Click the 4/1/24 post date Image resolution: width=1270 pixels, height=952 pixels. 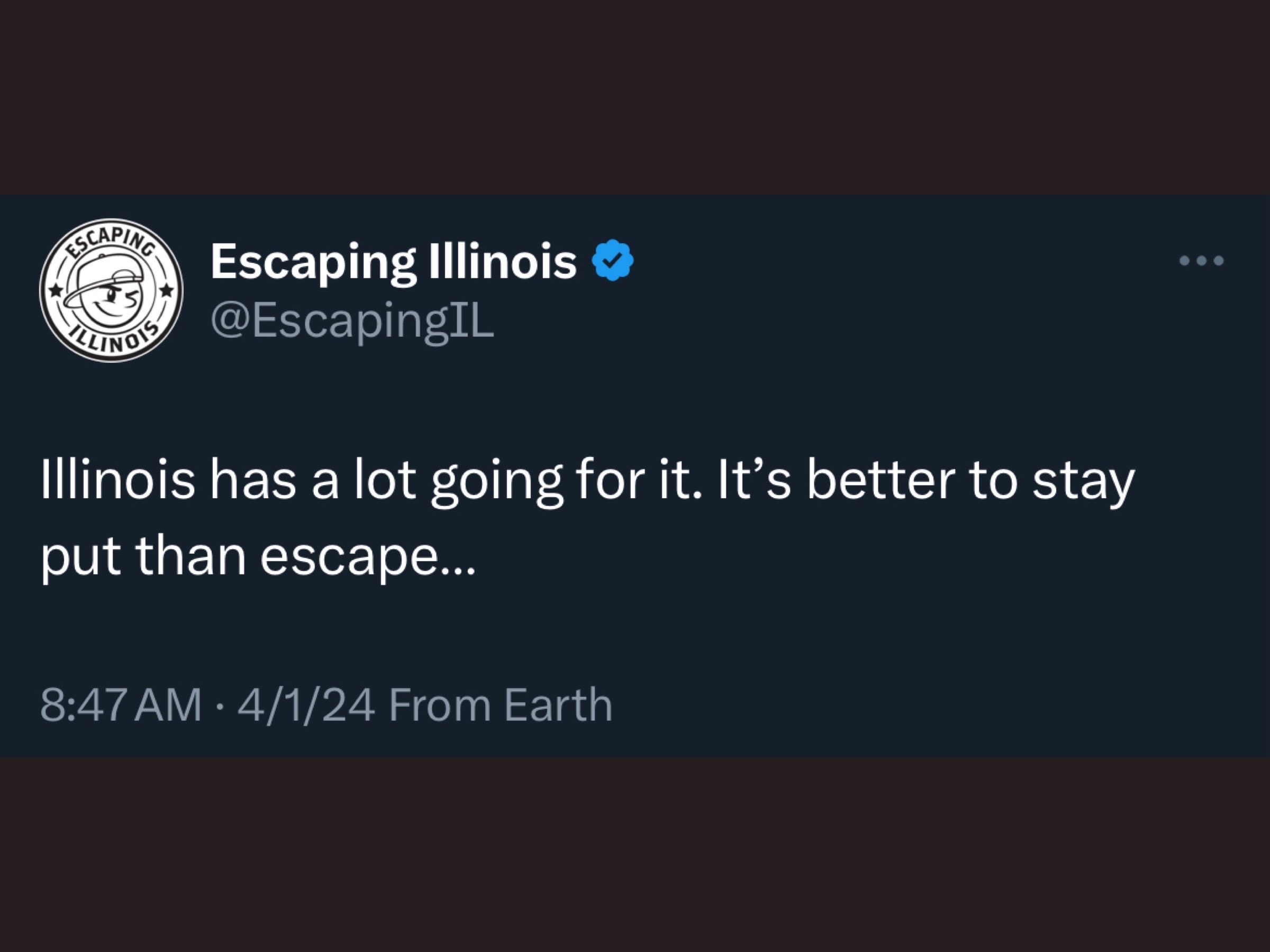pyautogui.click(x=306, y=704)
